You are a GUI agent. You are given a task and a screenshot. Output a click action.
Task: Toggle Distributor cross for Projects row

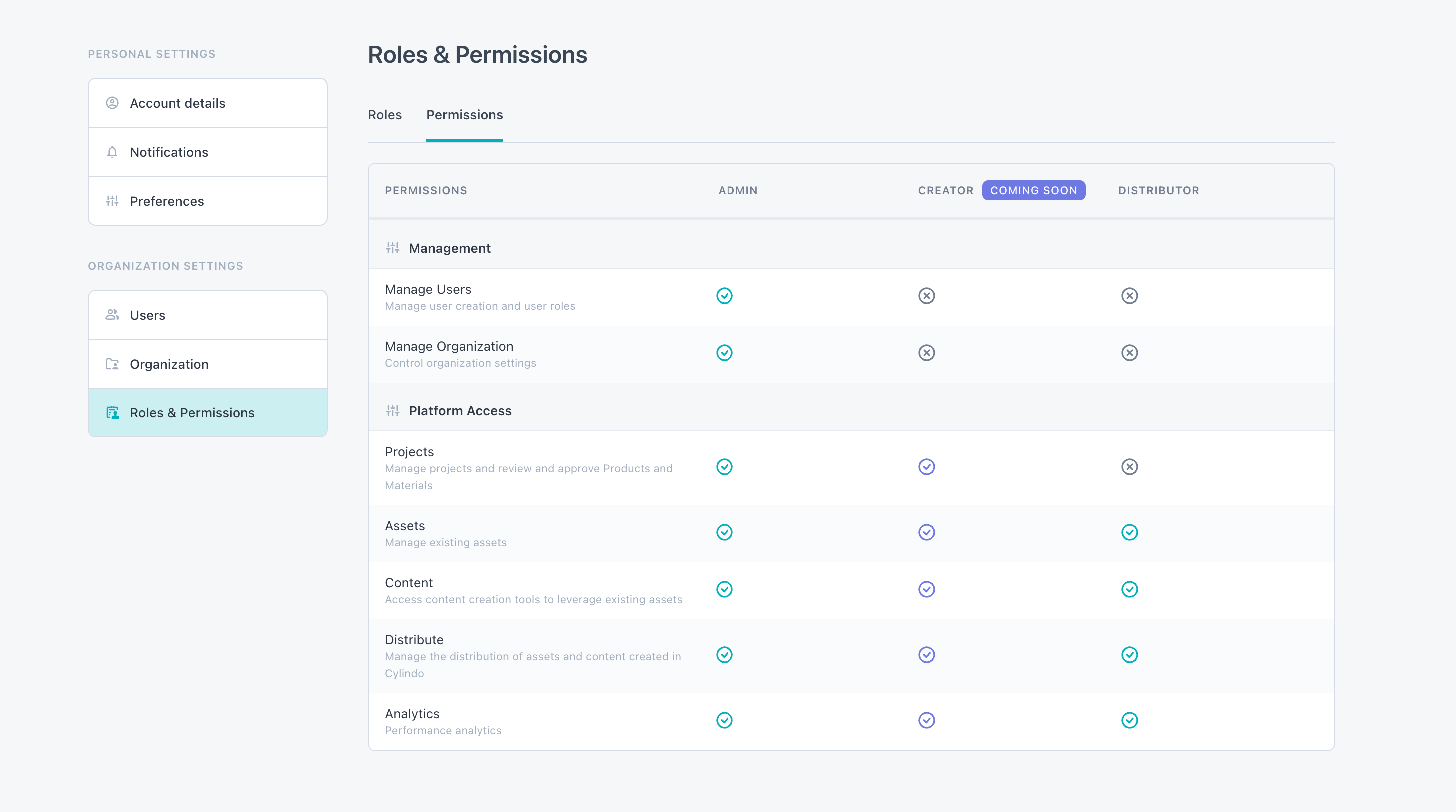tap(1129, 467)
